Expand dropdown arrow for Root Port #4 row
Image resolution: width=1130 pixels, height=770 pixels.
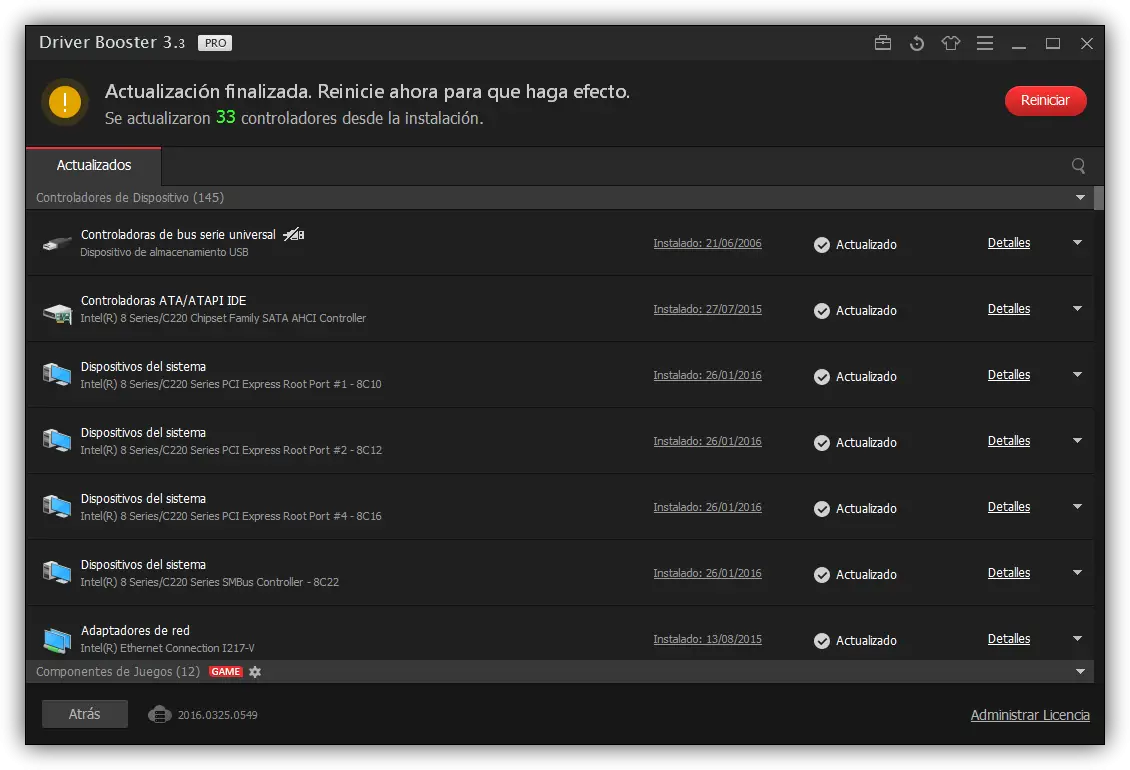(x=1077, y=507)
